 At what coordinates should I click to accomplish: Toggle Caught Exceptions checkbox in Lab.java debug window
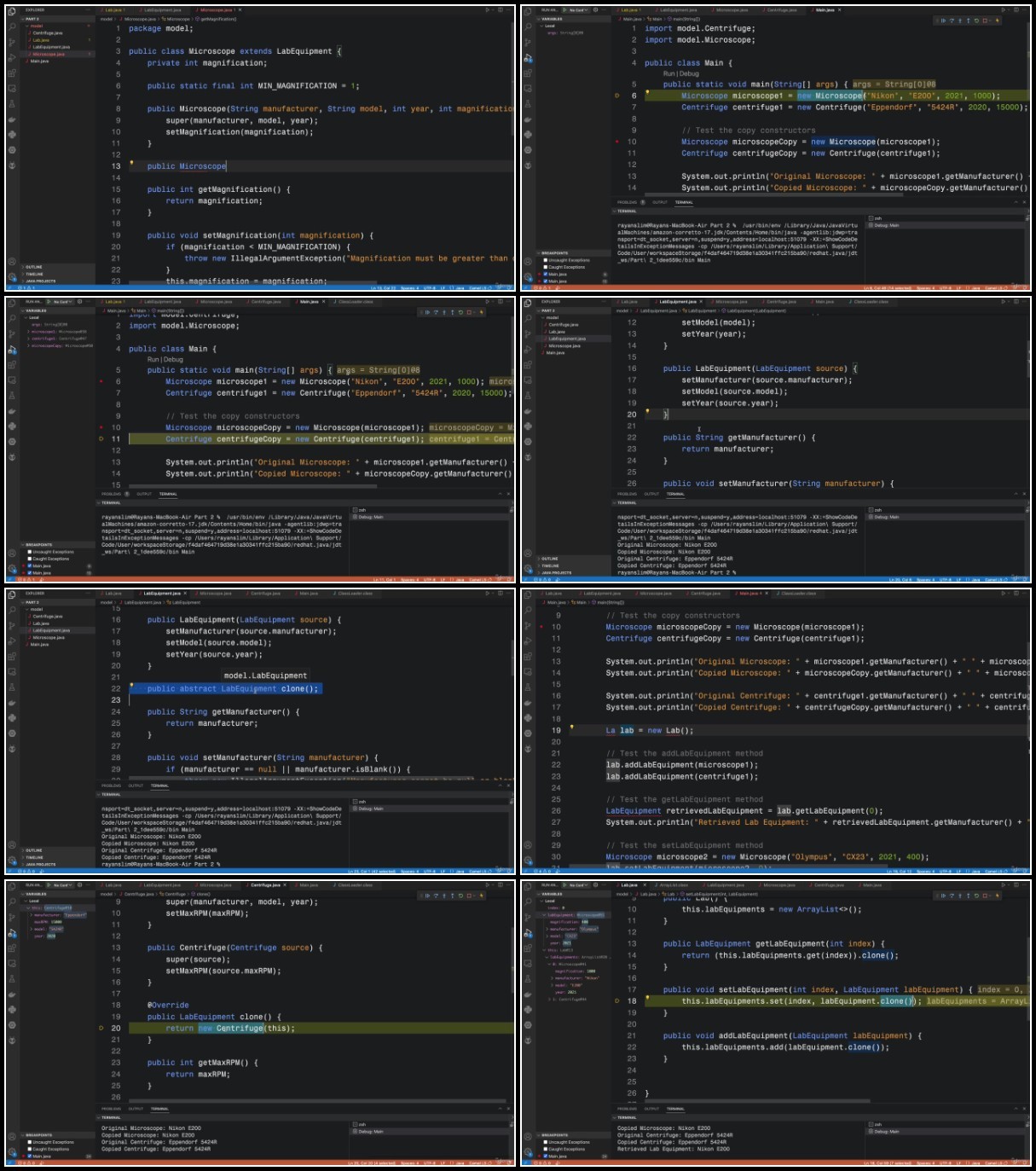(x=545, y=1149)
